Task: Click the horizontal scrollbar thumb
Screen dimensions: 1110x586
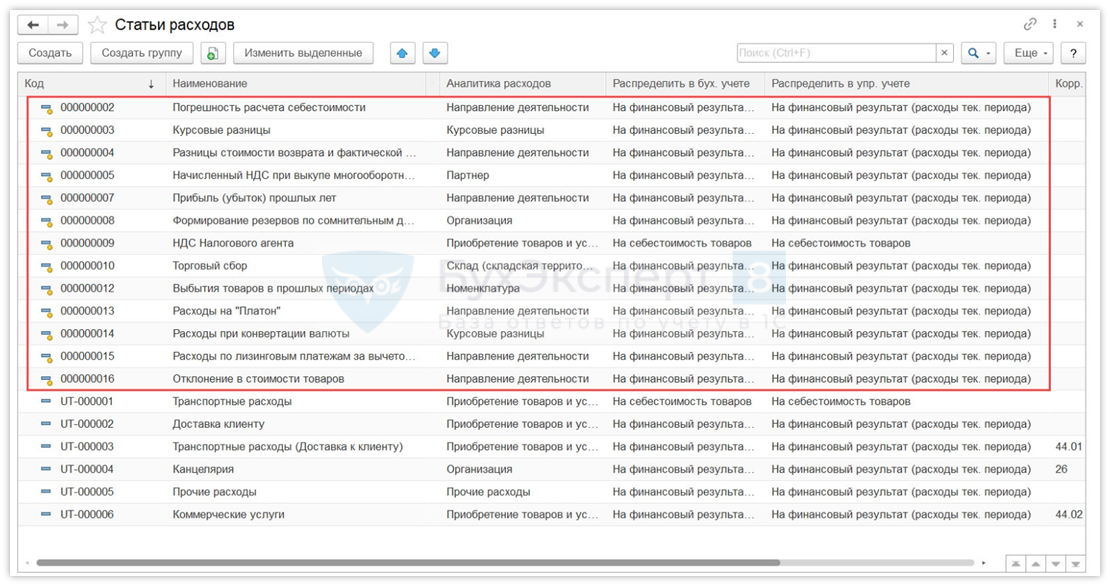Action: tap(408, 563)
